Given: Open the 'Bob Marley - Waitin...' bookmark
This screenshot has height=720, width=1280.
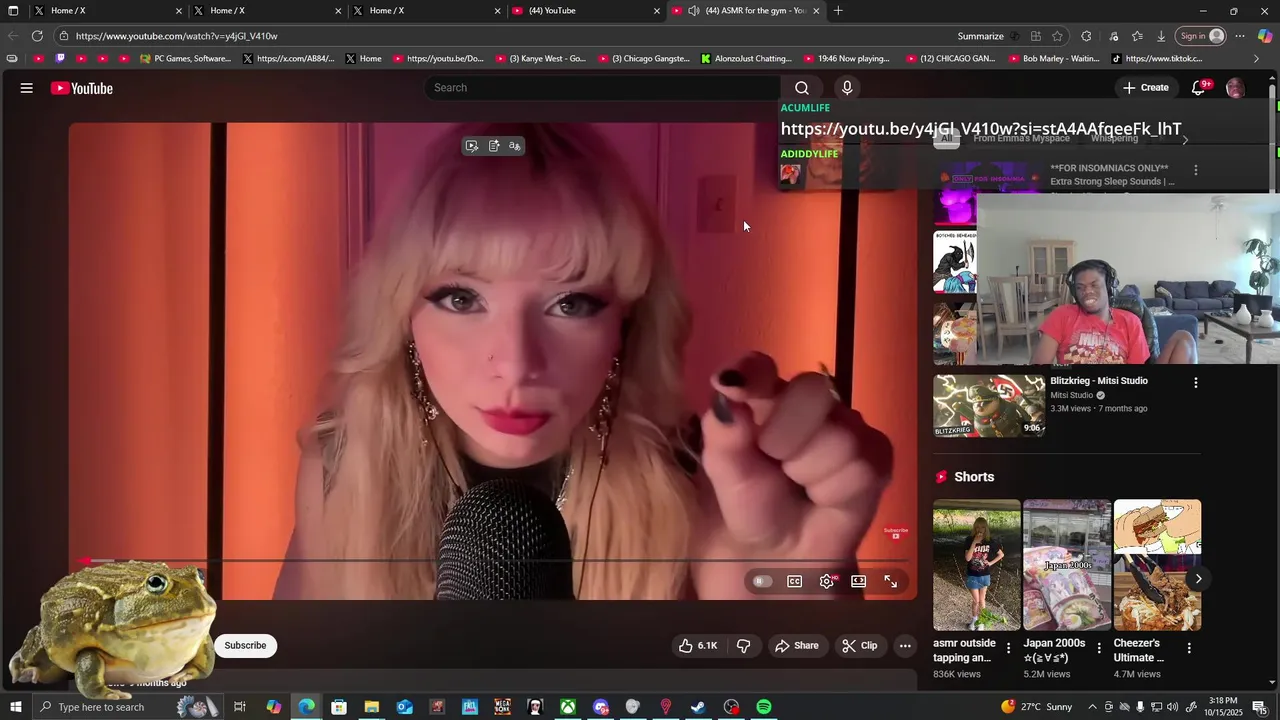Looking at the screenshot, I should pyautogui.click(x=1053, y=59).
